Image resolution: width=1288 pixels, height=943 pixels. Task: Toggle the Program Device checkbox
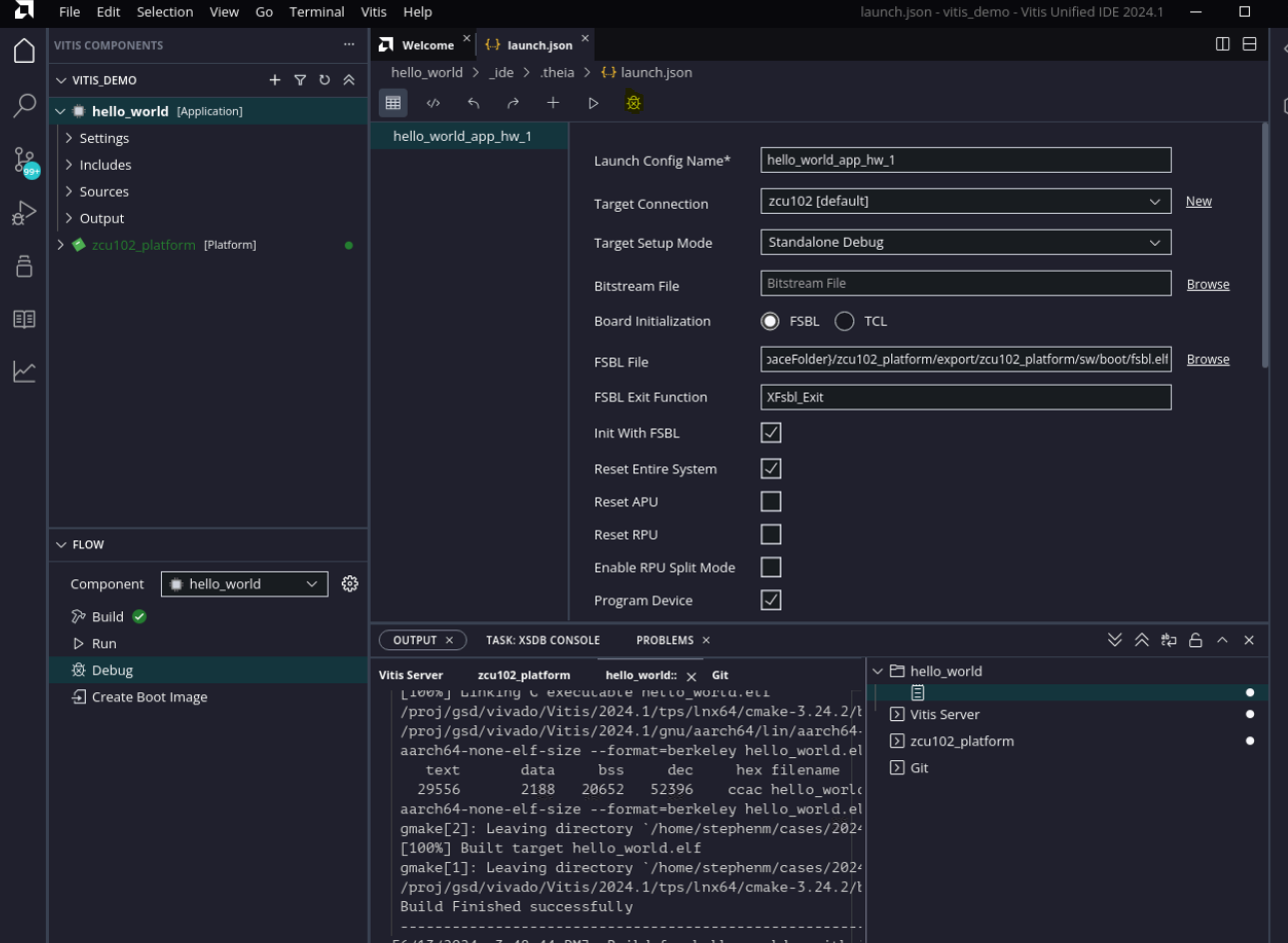tap(771, 600)
